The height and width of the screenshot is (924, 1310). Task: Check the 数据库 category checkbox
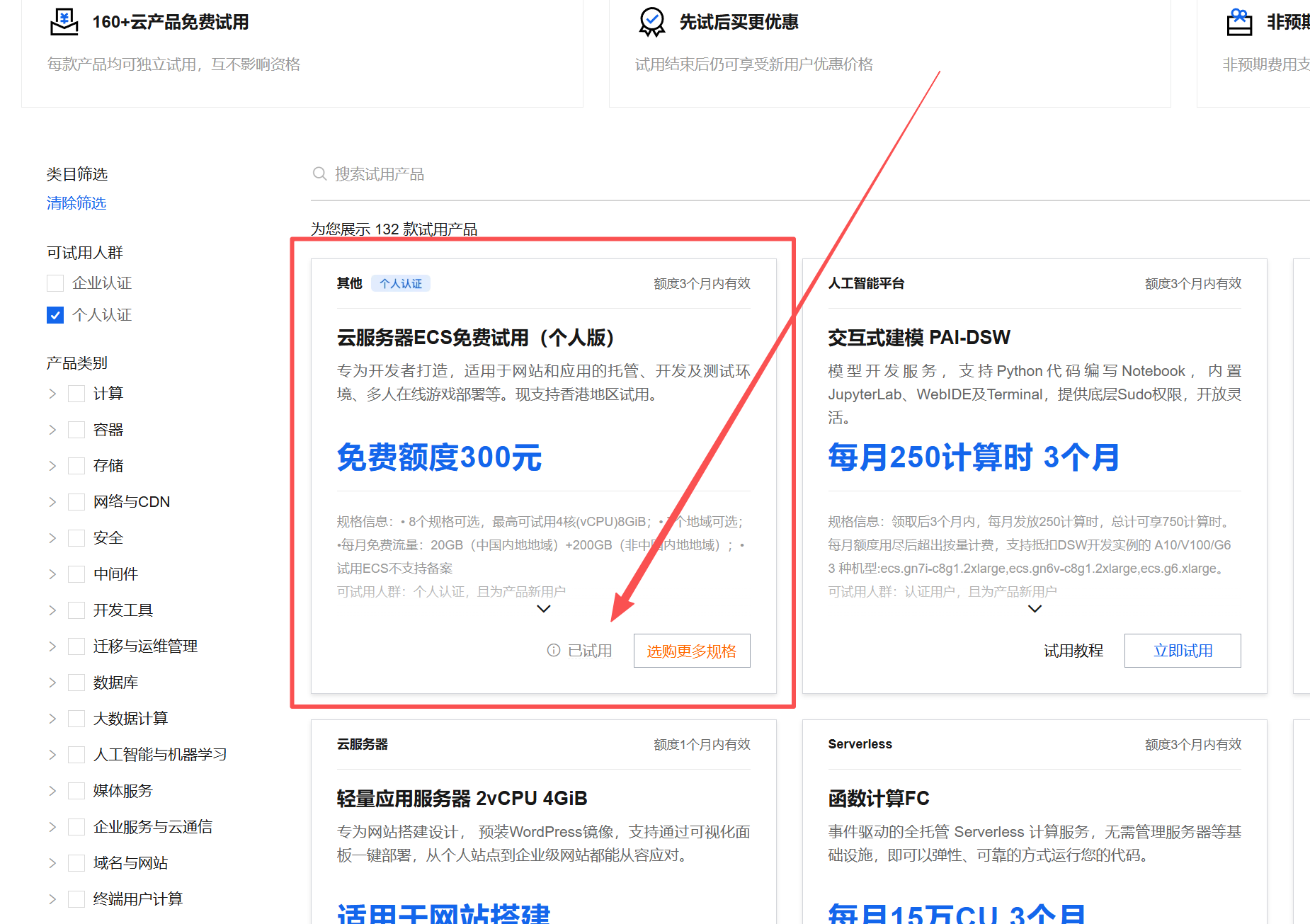point(76,683)
